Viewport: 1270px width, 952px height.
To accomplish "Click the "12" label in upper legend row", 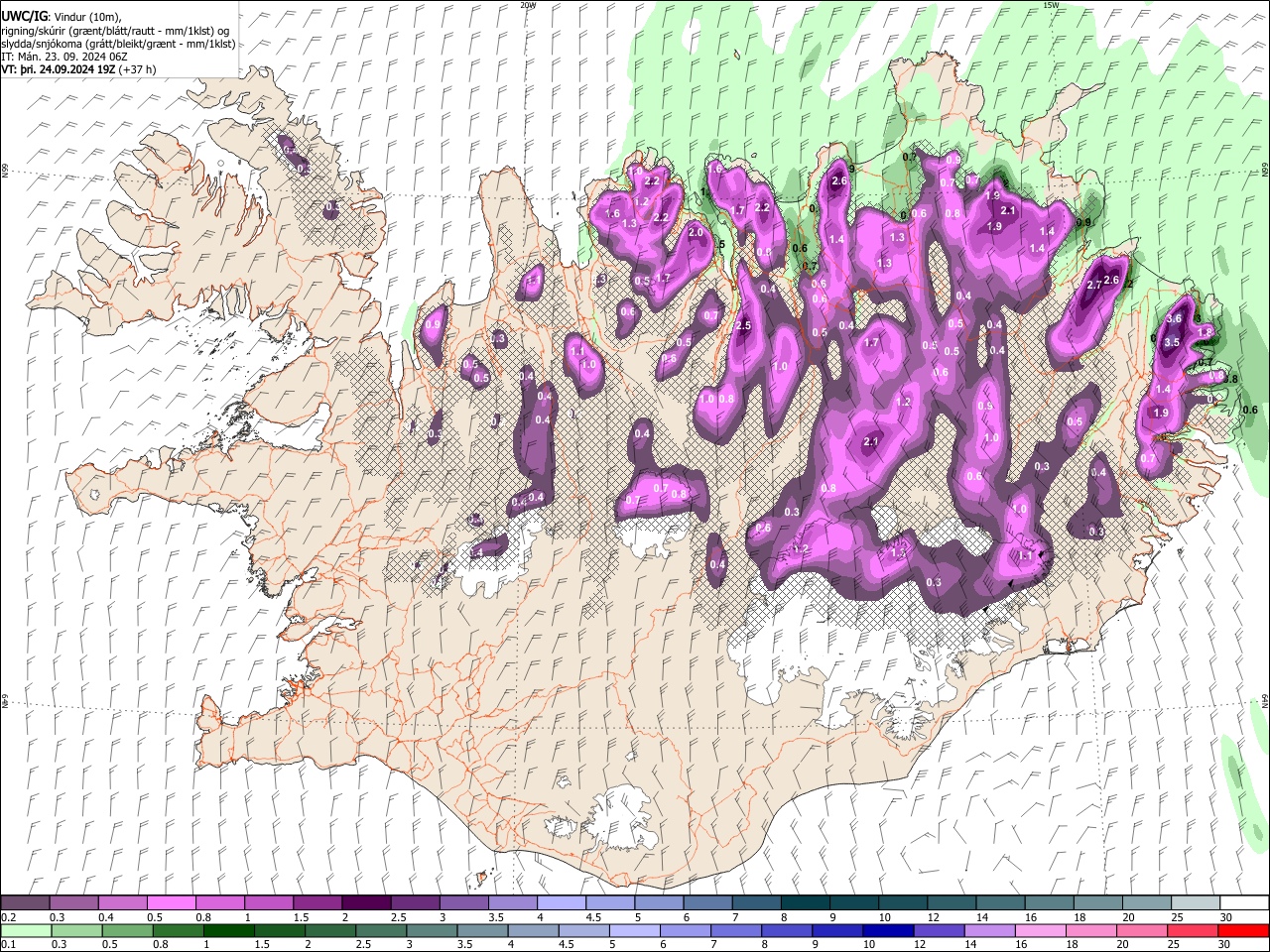I will coord(934,917).
